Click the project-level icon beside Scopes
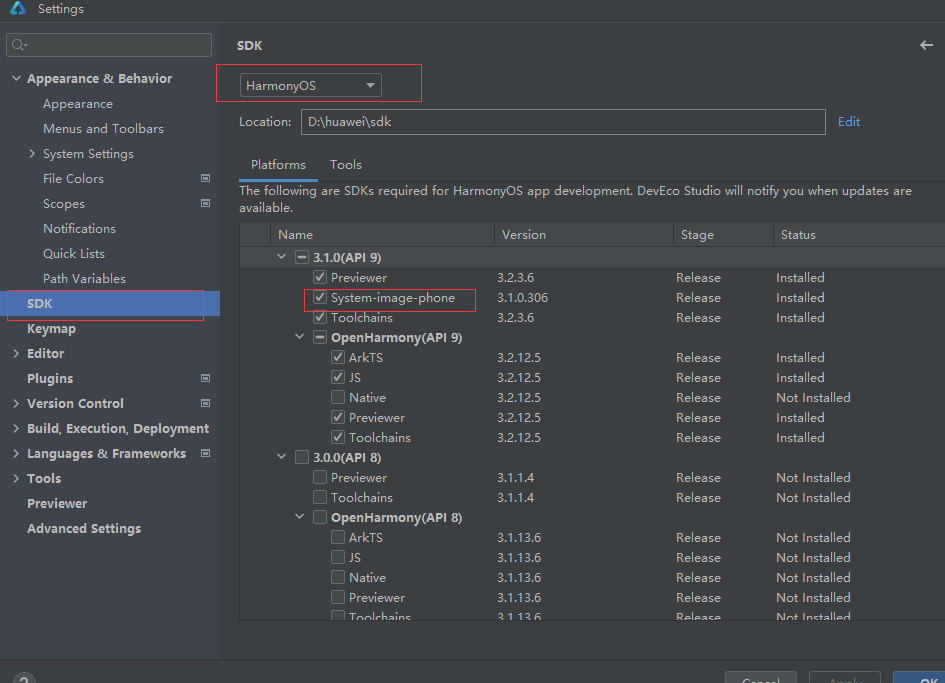 point(206,203)
